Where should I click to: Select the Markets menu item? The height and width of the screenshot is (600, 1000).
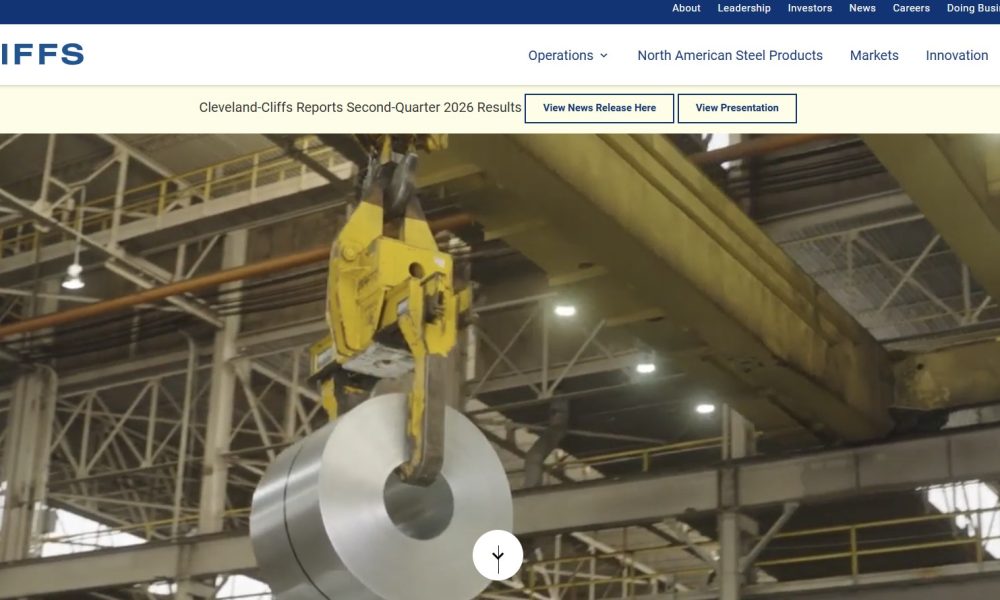coord(874,55)
